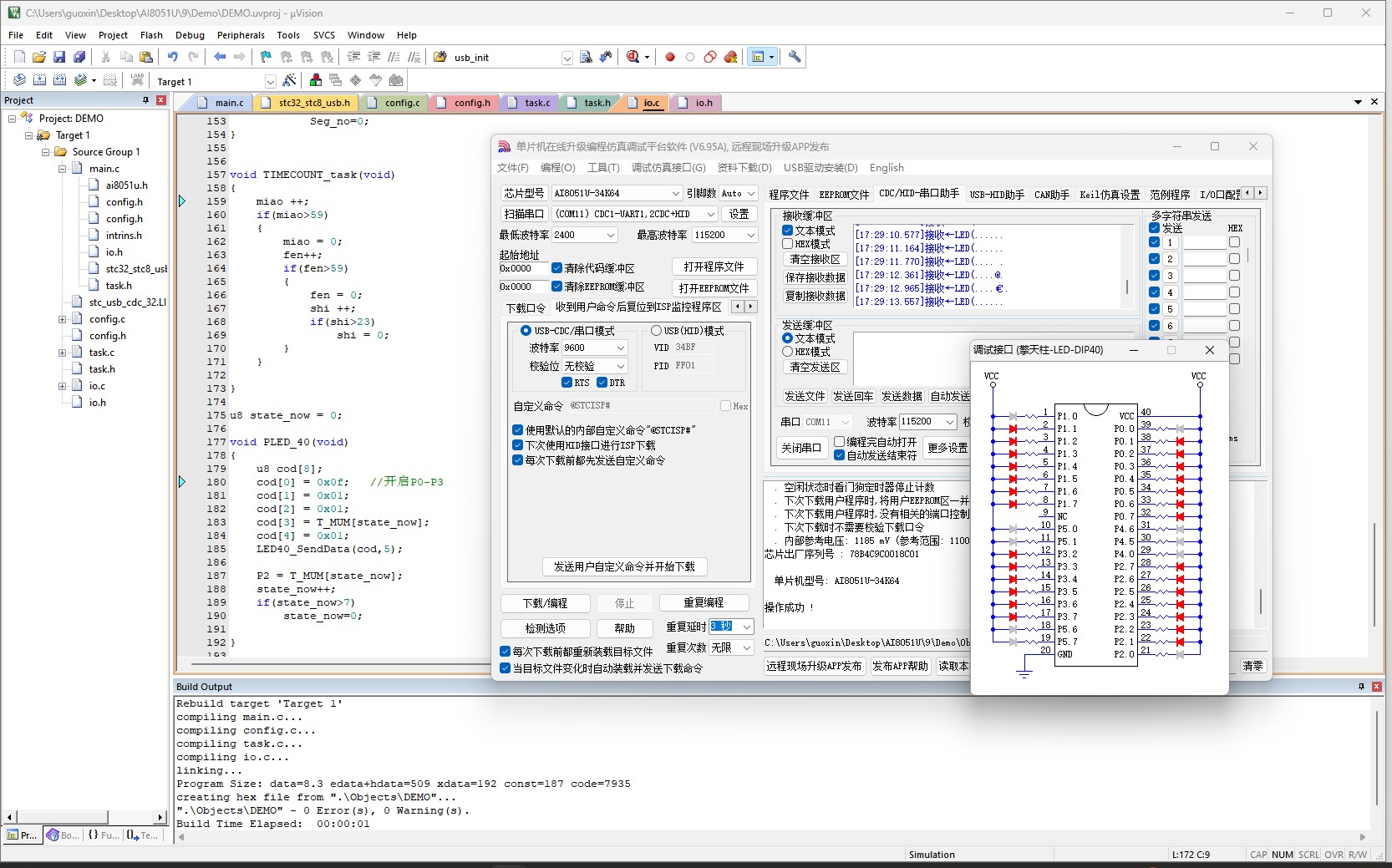
Task: Open the 资料下载(D) menu
Action: tap(744, 168)
